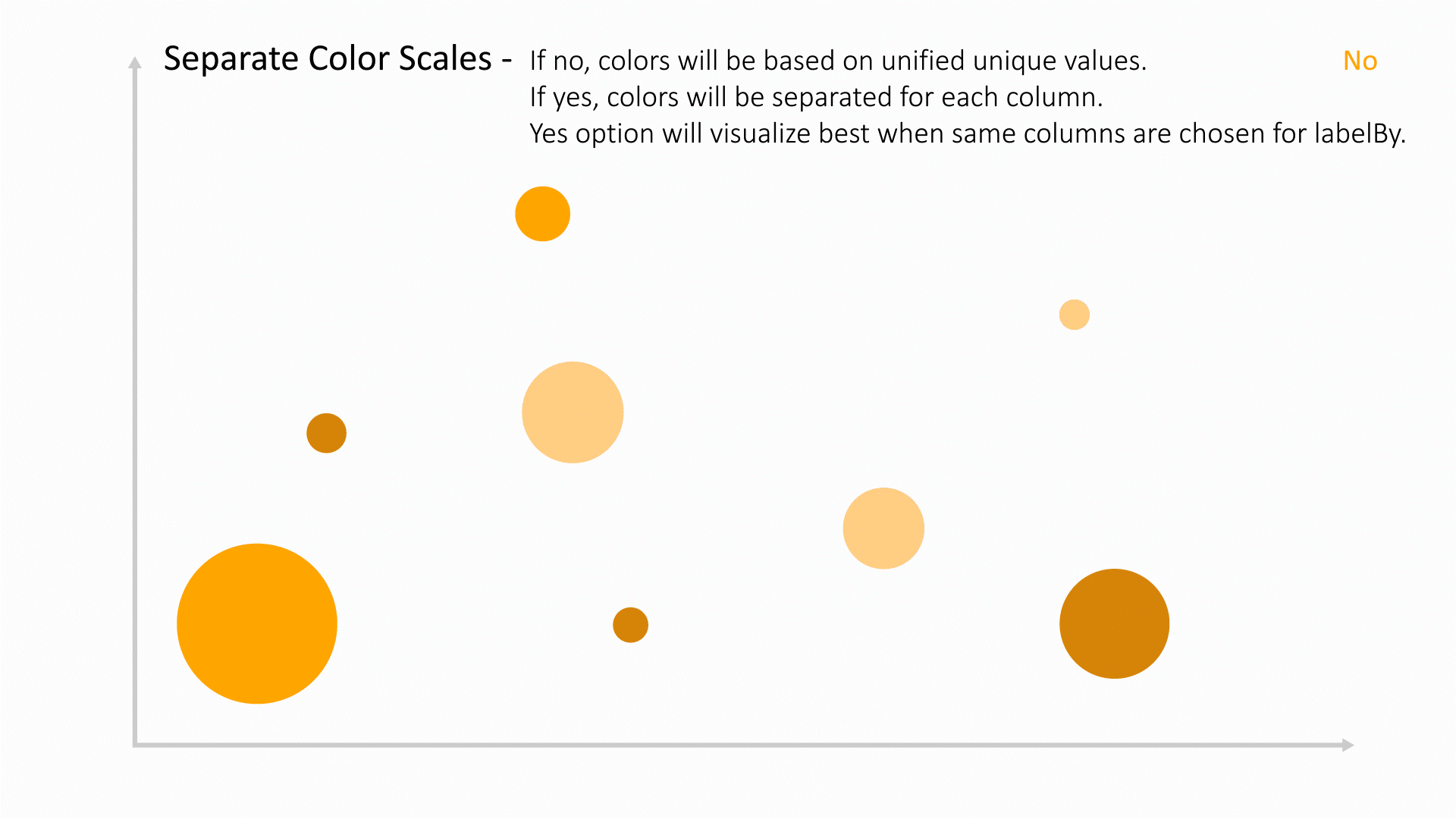
Task: Toggle the orange 'No' option value
Action: [x=1360, y=61]
